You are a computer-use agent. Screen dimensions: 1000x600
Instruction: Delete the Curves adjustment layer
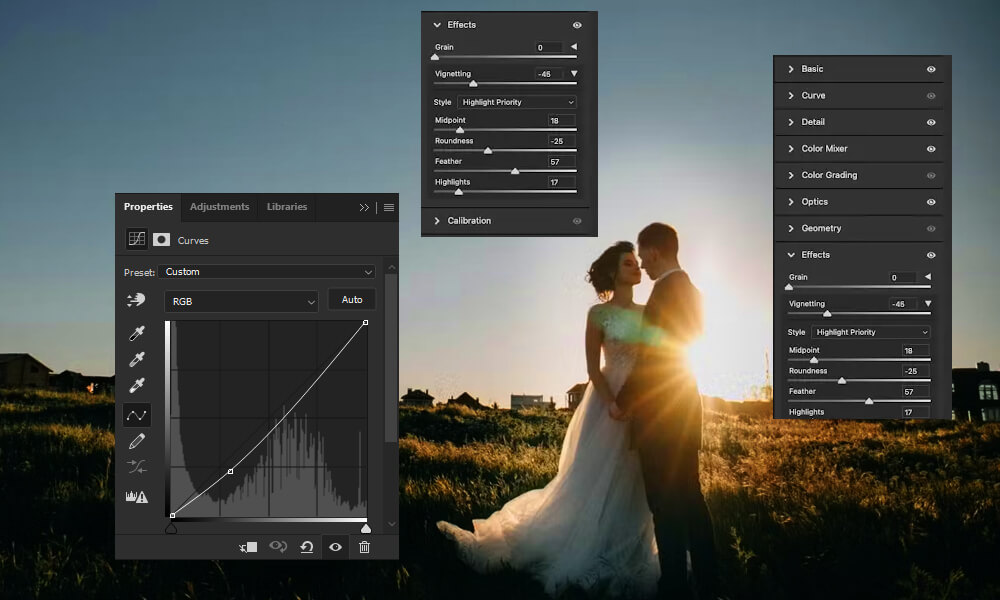[x=365, y=547]
